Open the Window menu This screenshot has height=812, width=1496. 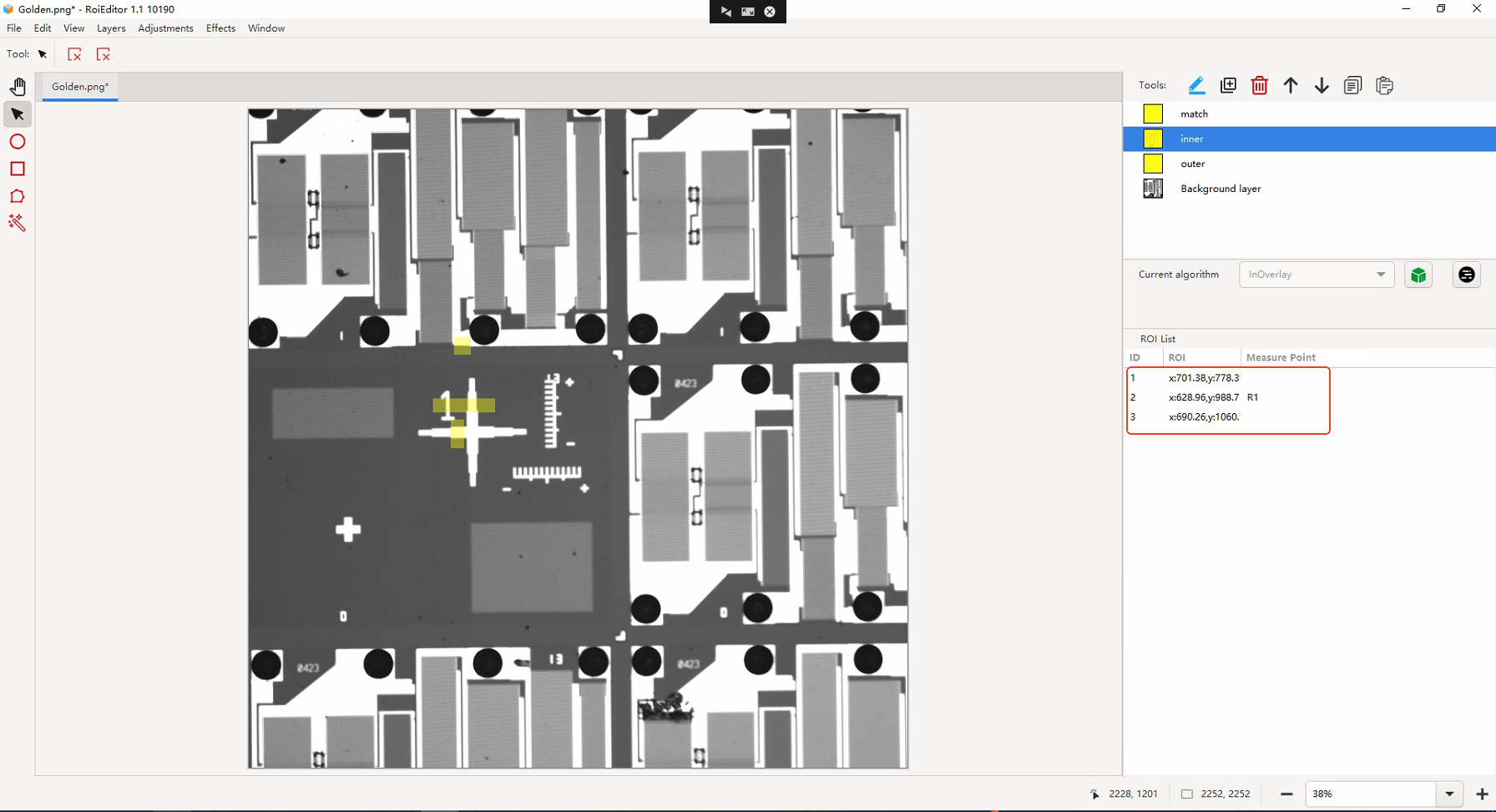pos(266,28)
